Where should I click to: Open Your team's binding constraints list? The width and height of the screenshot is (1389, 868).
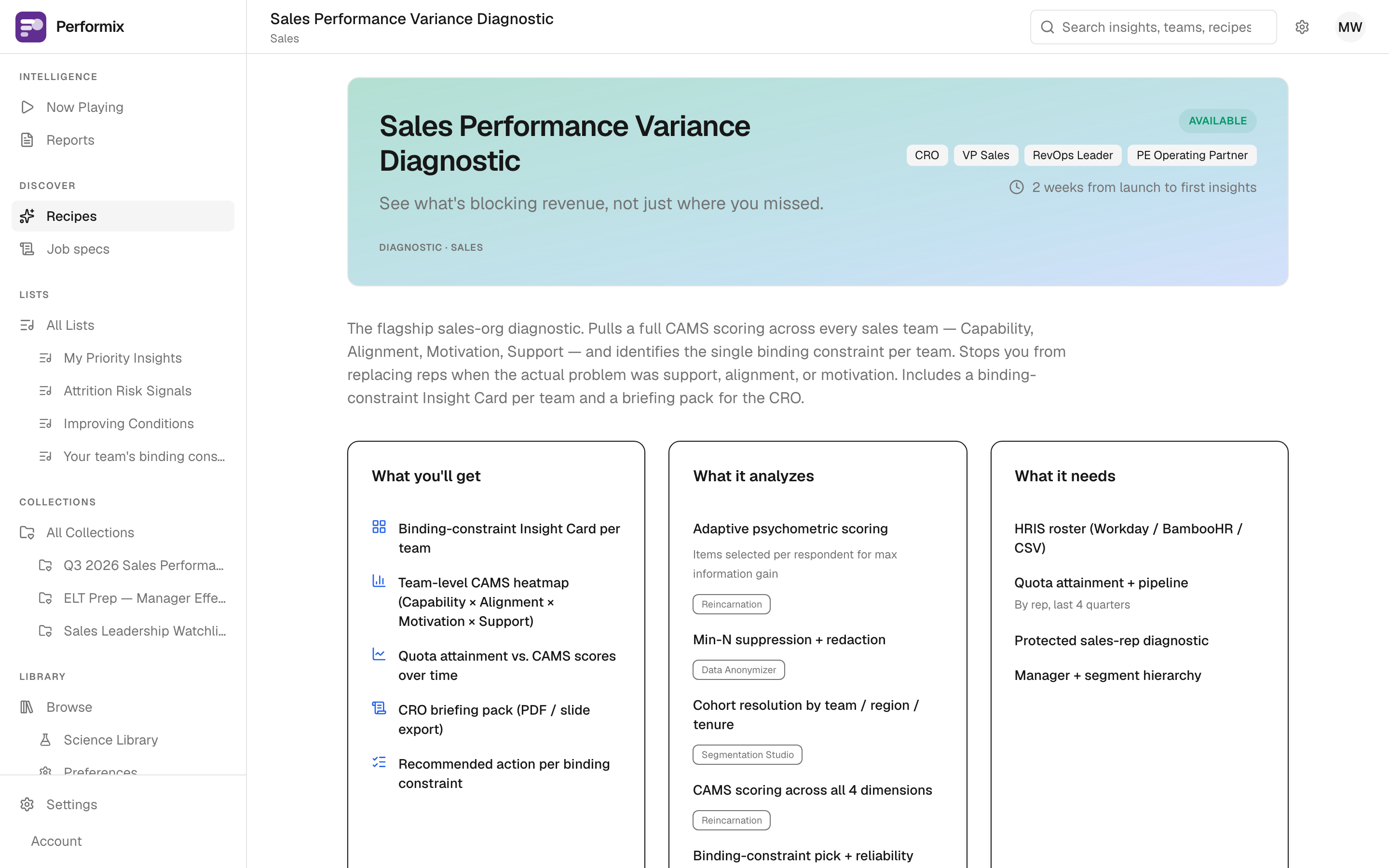(x=132, y=456)
